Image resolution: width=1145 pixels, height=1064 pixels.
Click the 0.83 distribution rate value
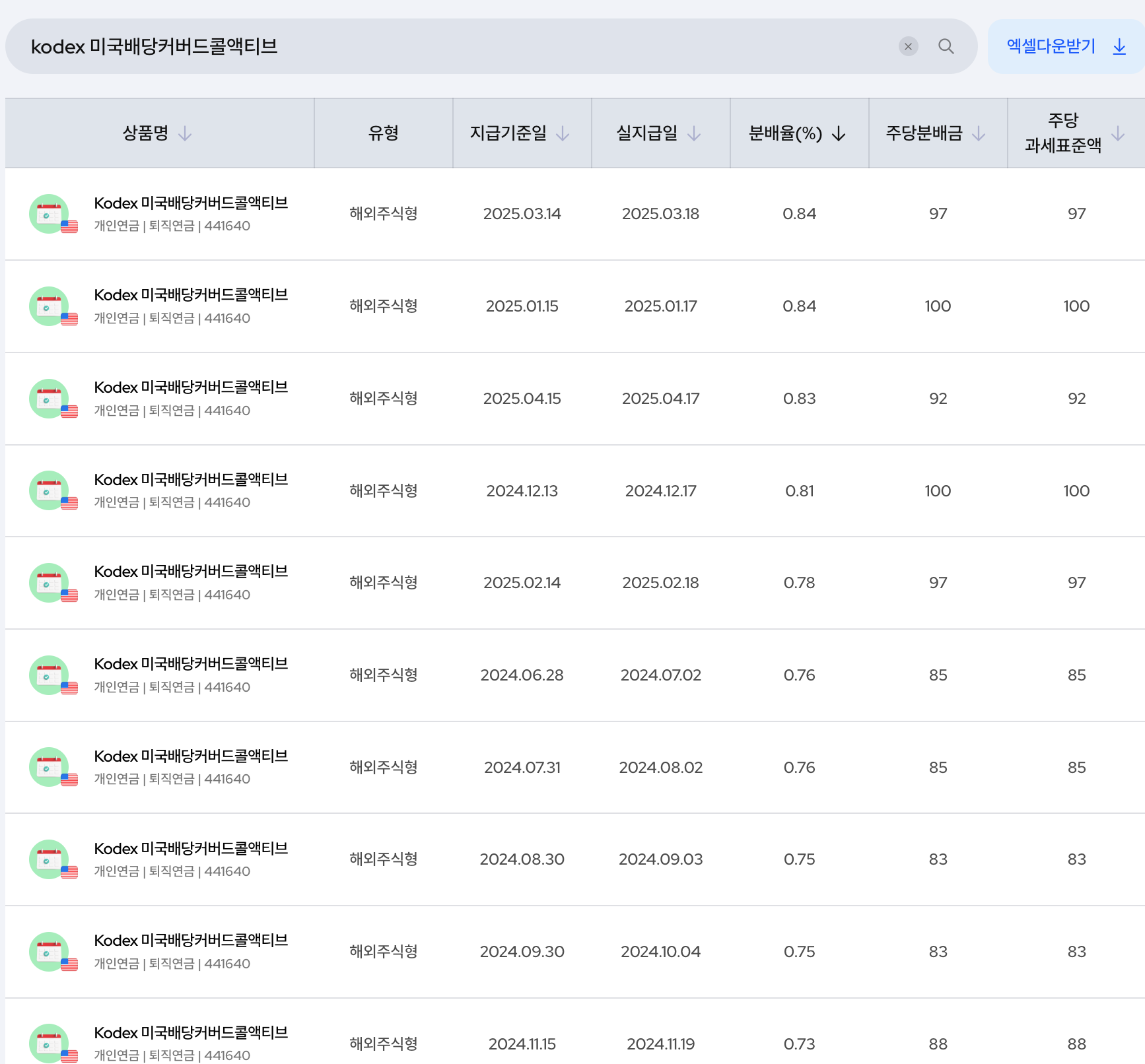click(800, 399)
